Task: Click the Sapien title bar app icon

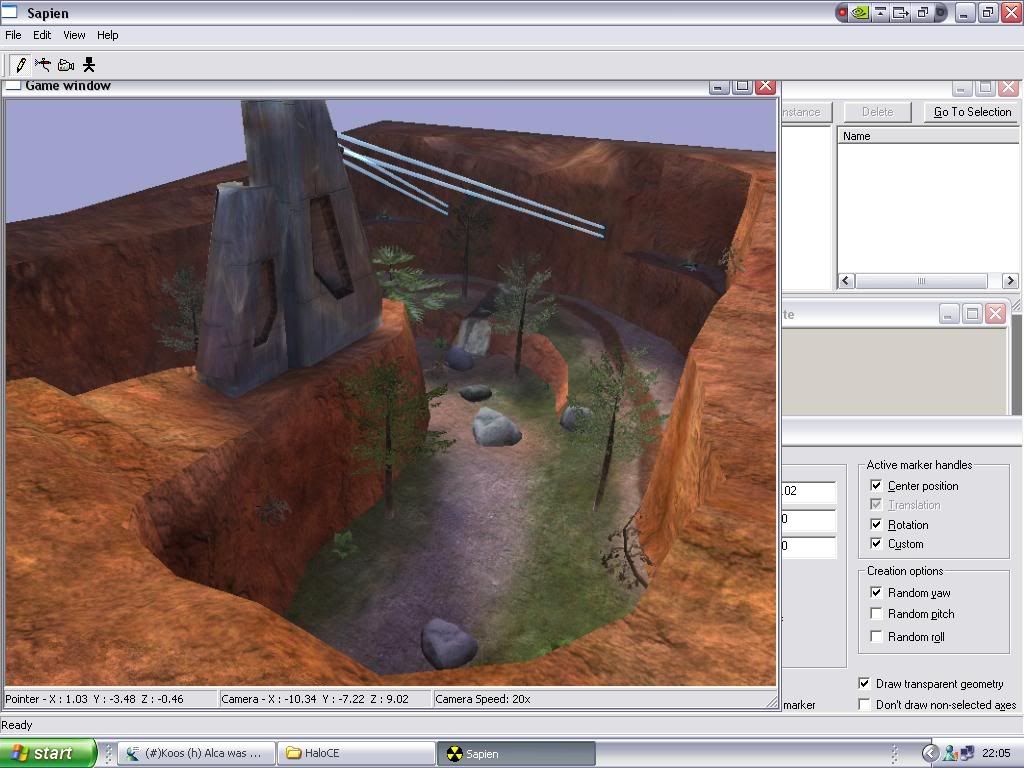Action: click(x=9, y=12)
